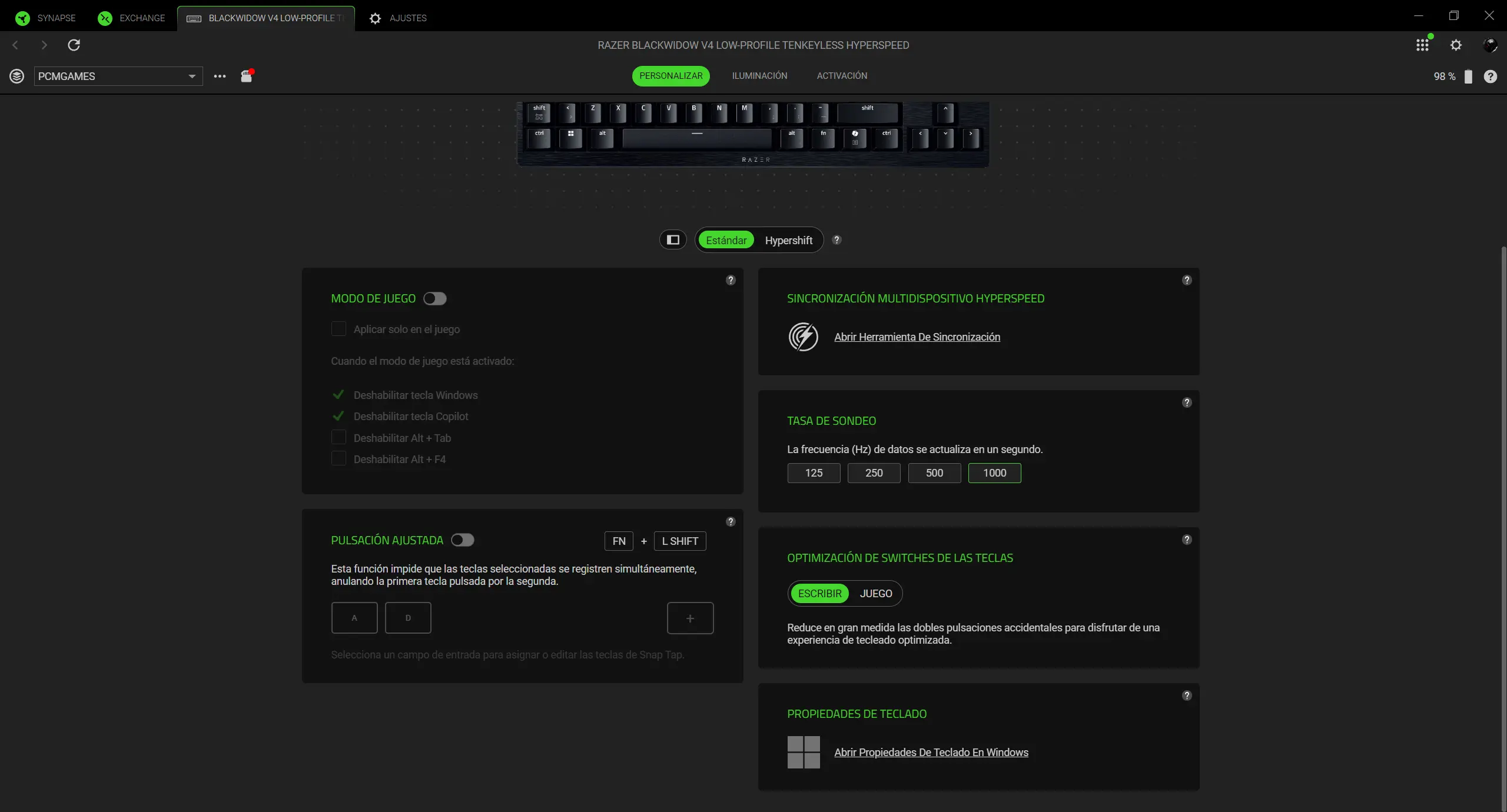
Task: Click the back navigation arrow
Action: pyautogui.click(x=15, y=45)
